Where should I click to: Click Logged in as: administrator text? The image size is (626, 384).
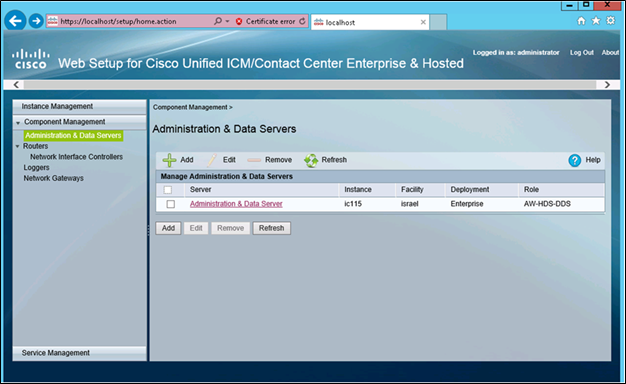pyautogui.click(x=516, y=52)
